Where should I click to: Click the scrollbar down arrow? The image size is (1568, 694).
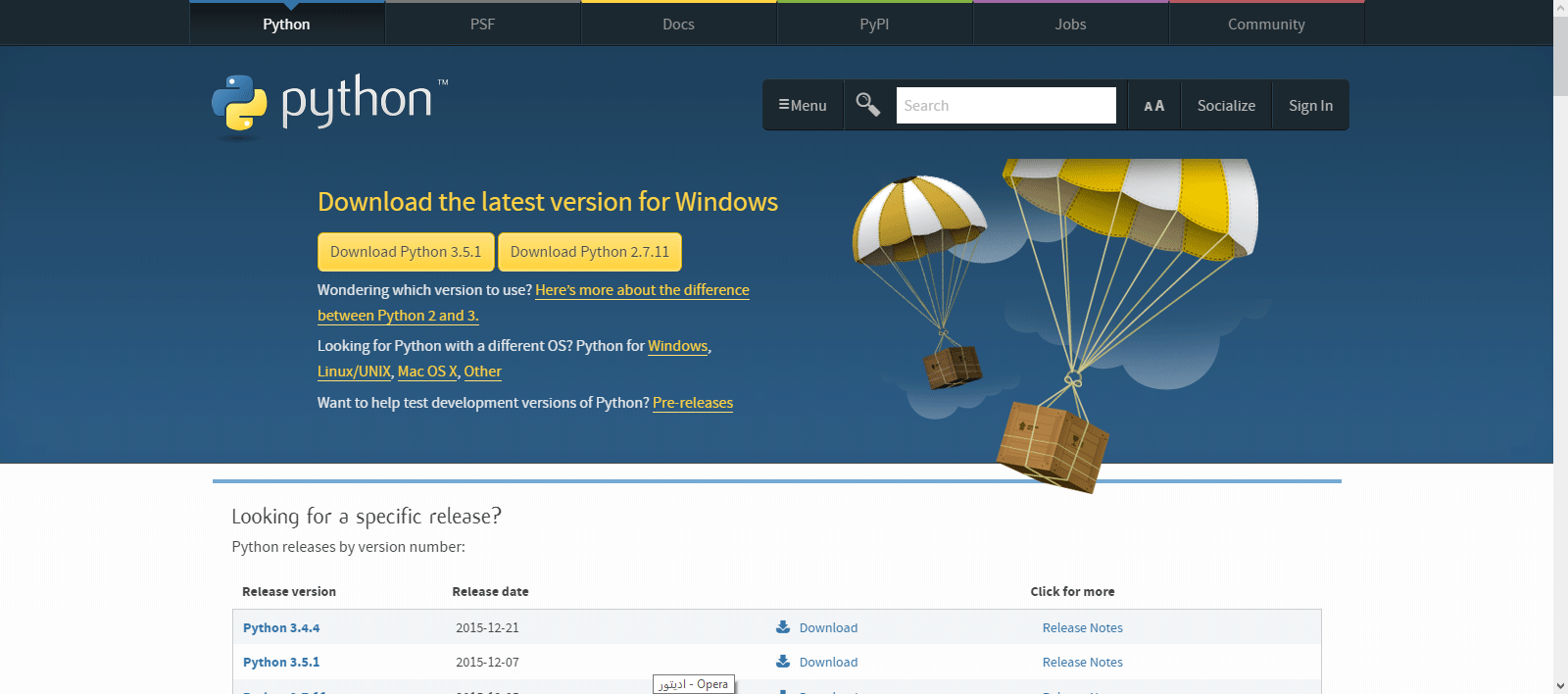coord(1560,686)
